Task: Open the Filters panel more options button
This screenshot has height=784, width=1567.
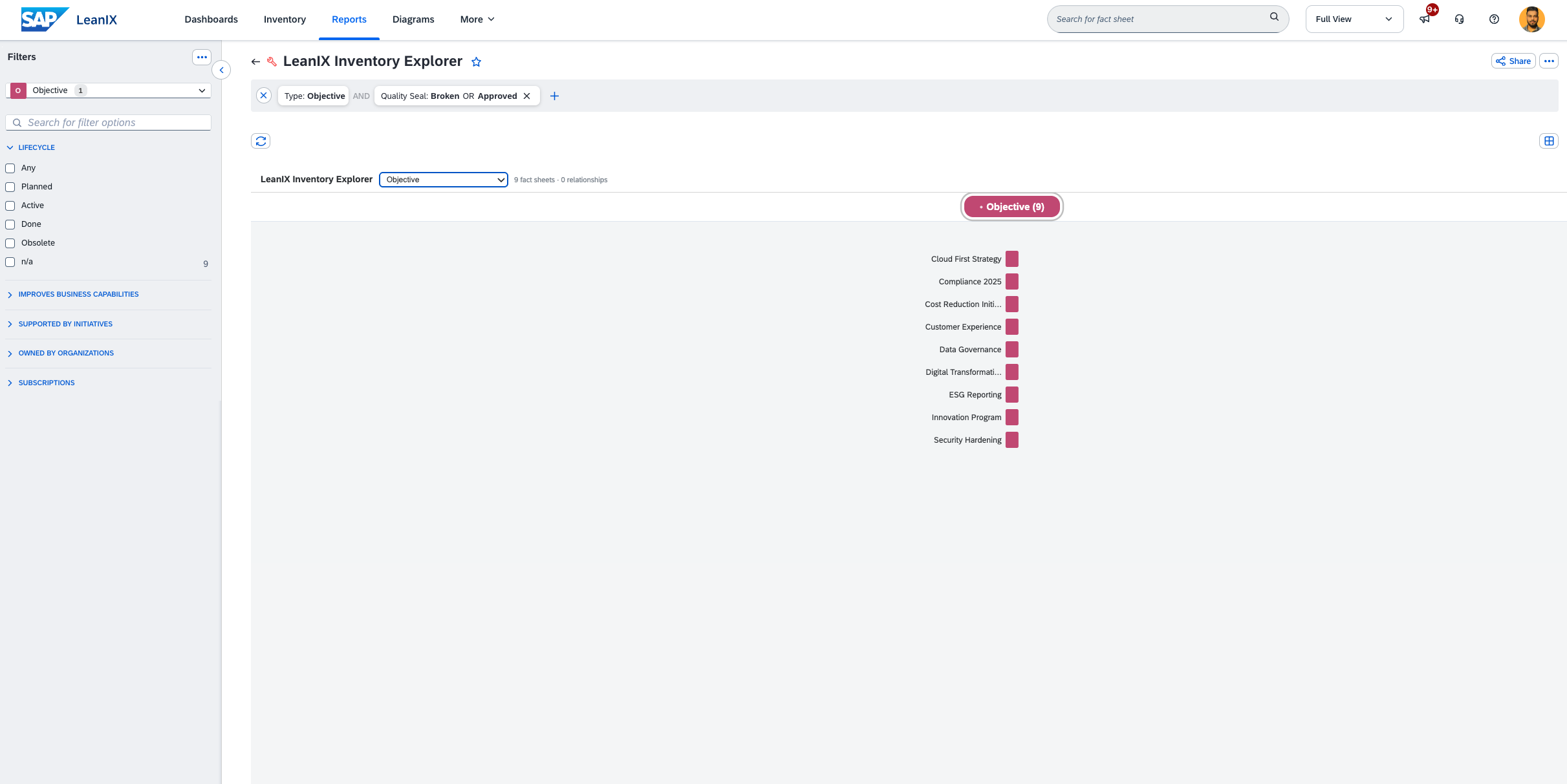Action: coord(202,57)
